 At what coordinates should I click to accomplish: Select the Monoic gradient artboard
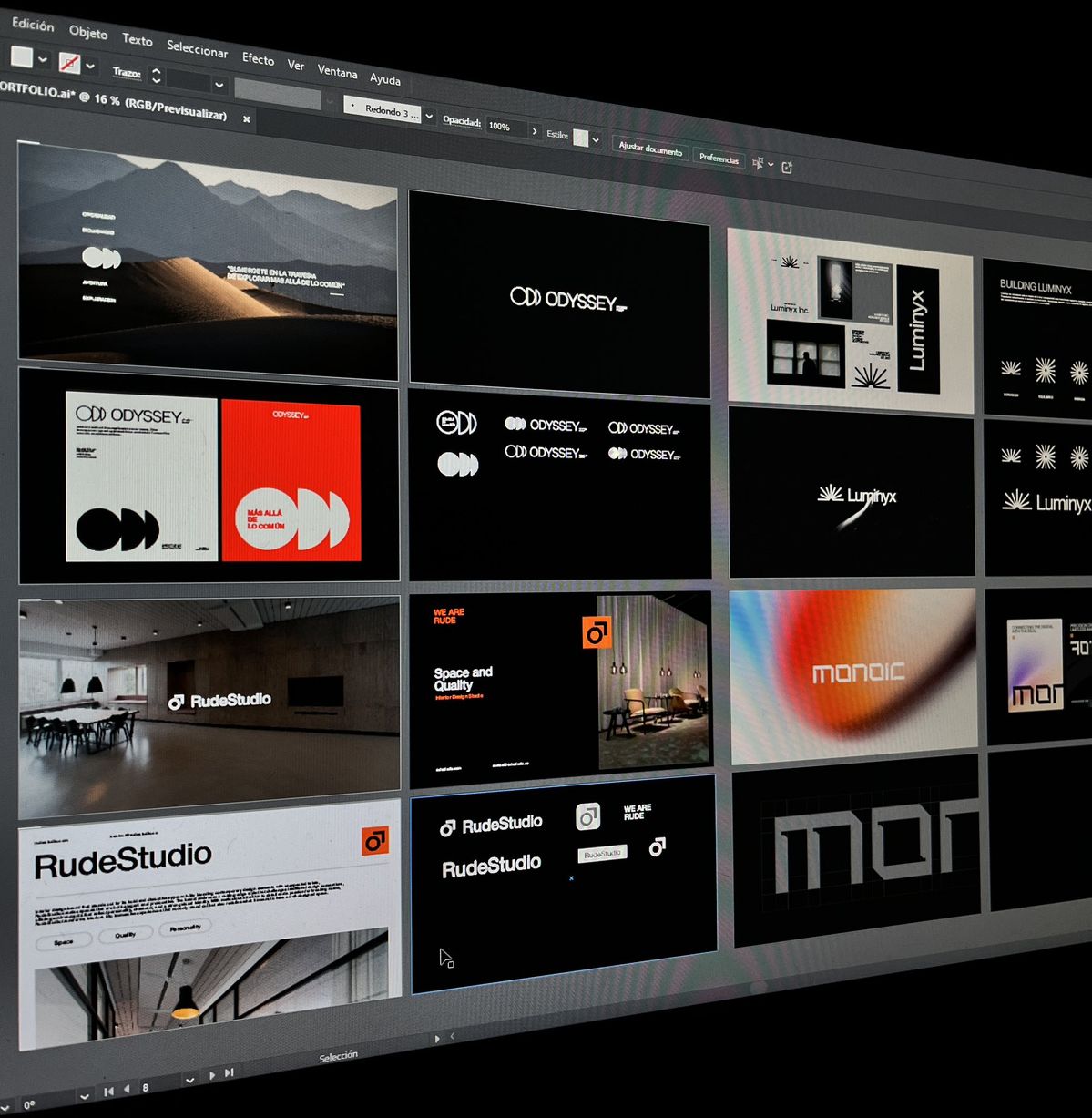853,676
